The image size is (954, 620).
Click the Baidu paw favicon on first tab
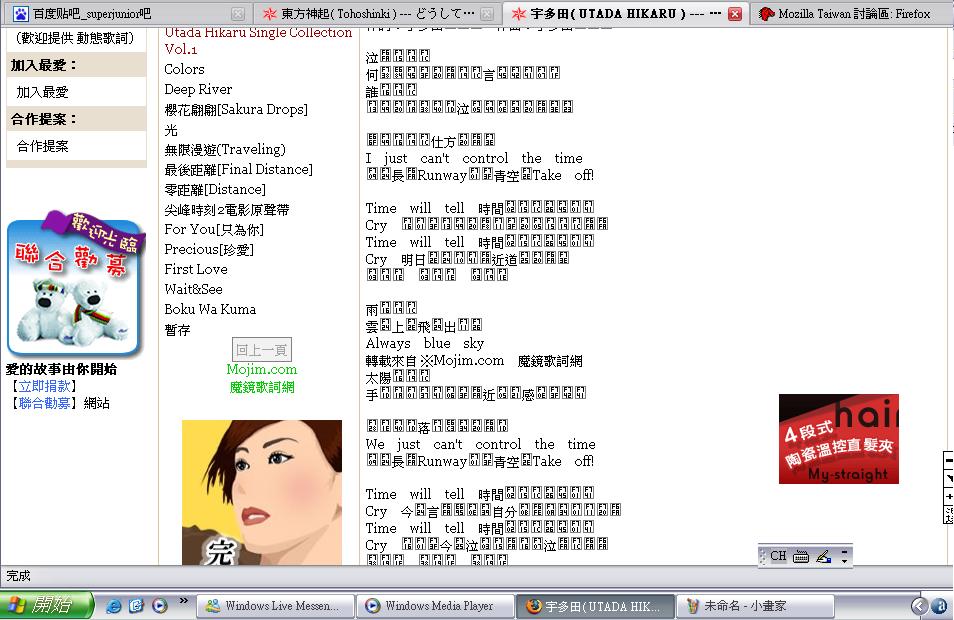tap(20, 13)
